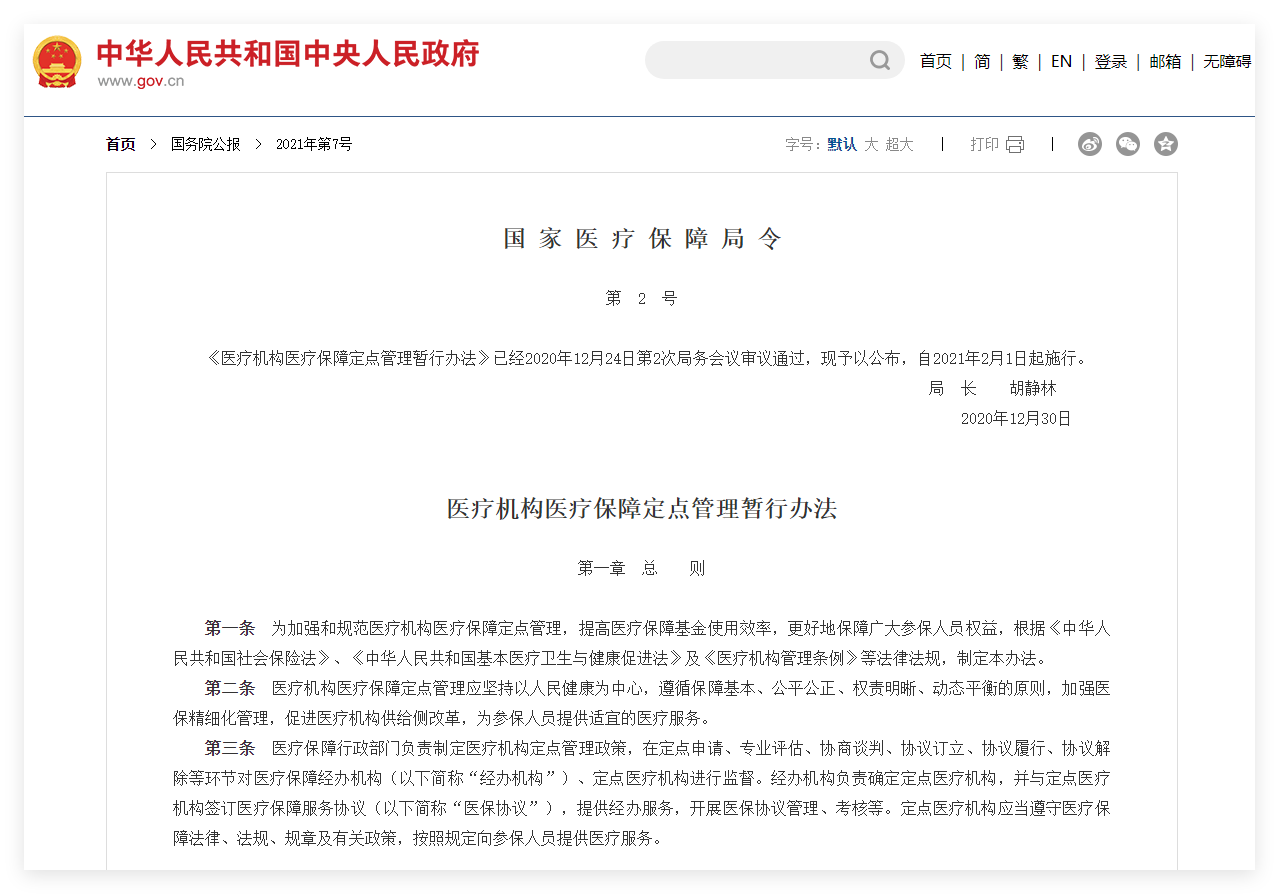
Task: Click the QQ Zone star share icon
Action: (x=1165, y=144)
